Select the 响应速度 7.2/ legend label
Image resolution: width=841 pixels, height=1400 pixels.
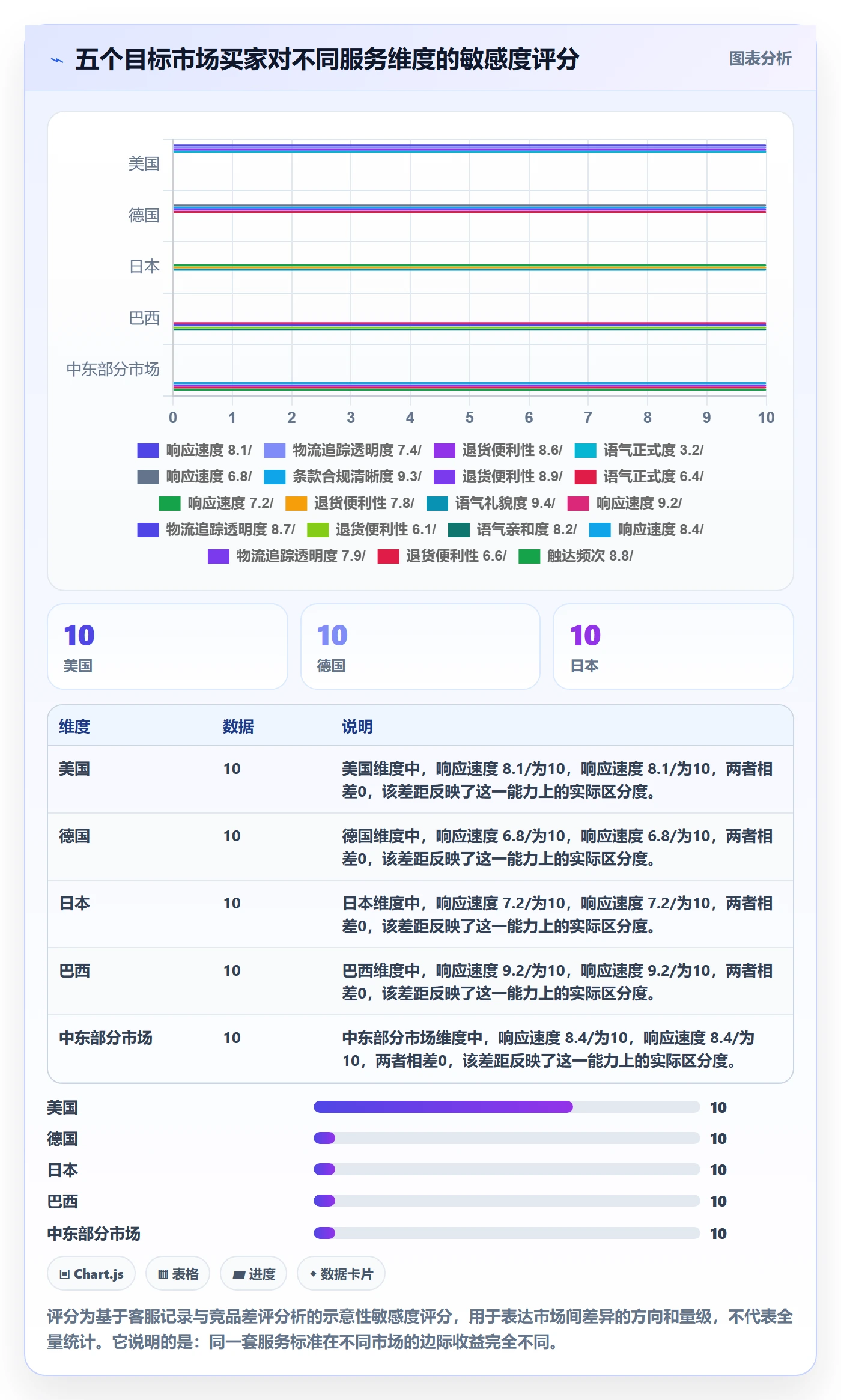[231, 503]
